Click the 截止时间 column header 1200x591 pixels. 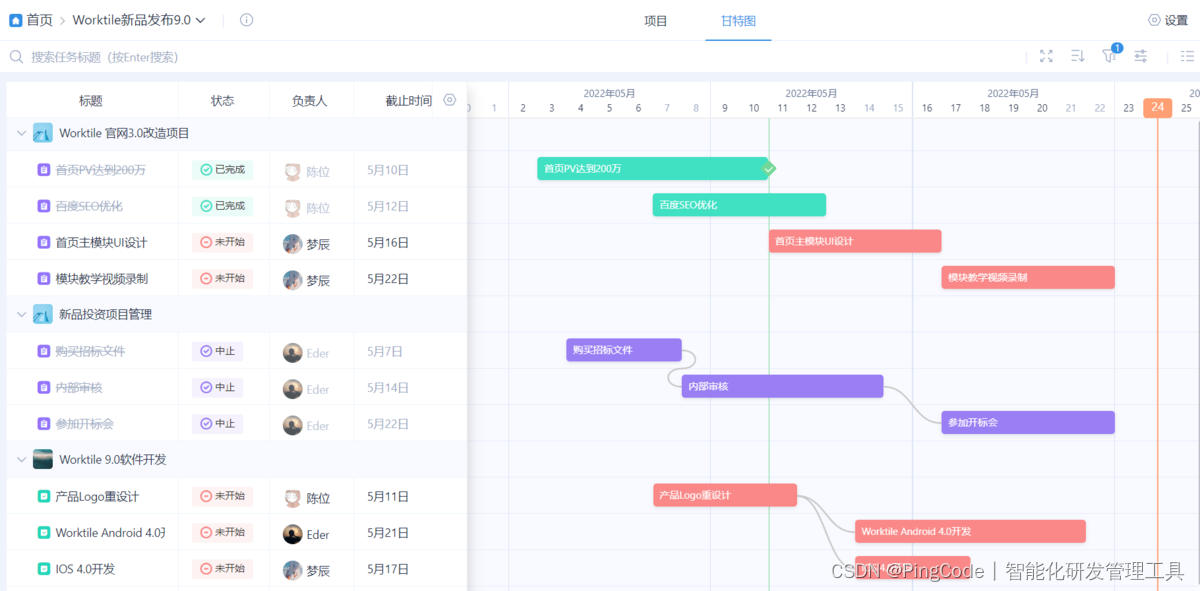[x=409, y=100]
